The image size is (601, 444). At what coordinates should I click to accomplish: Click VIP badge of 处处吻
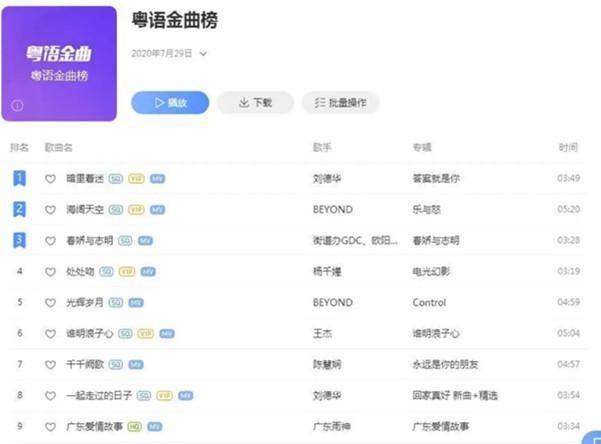(x=127, y=272)
